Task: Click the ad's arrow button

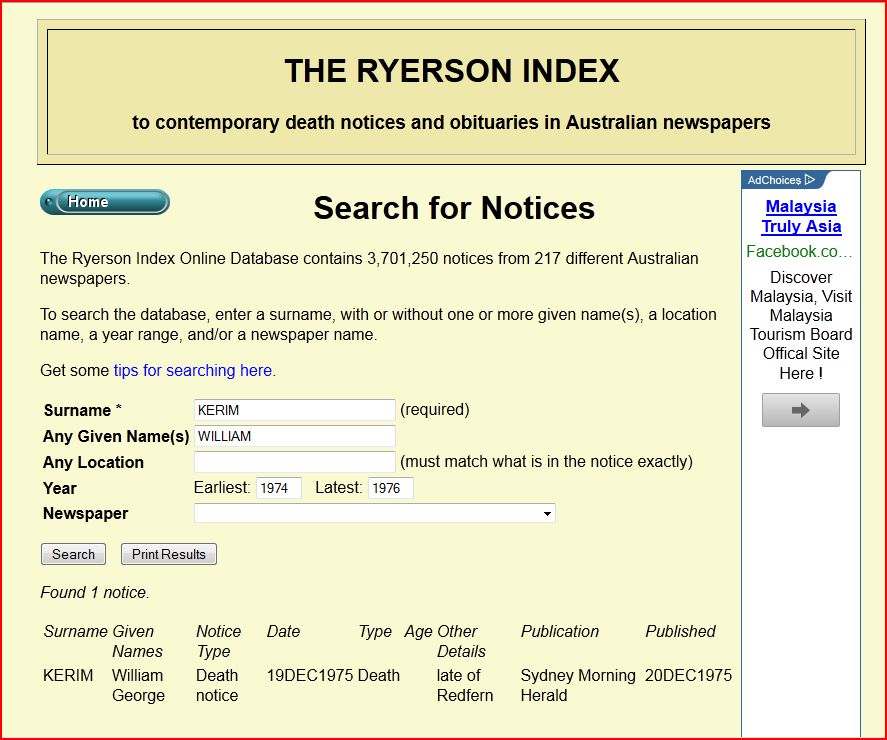Action: (x=800, y=410)
